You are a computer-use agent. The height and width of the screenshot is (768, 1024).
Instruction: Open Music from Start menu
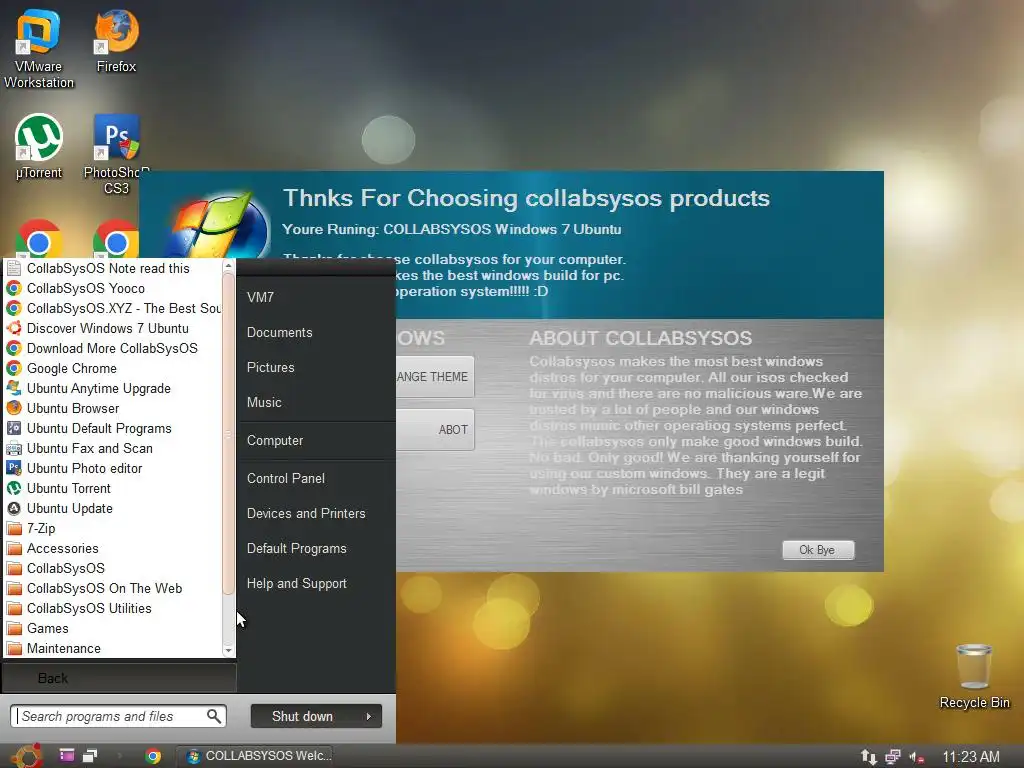pyautogui.click(x=316, y=402)
